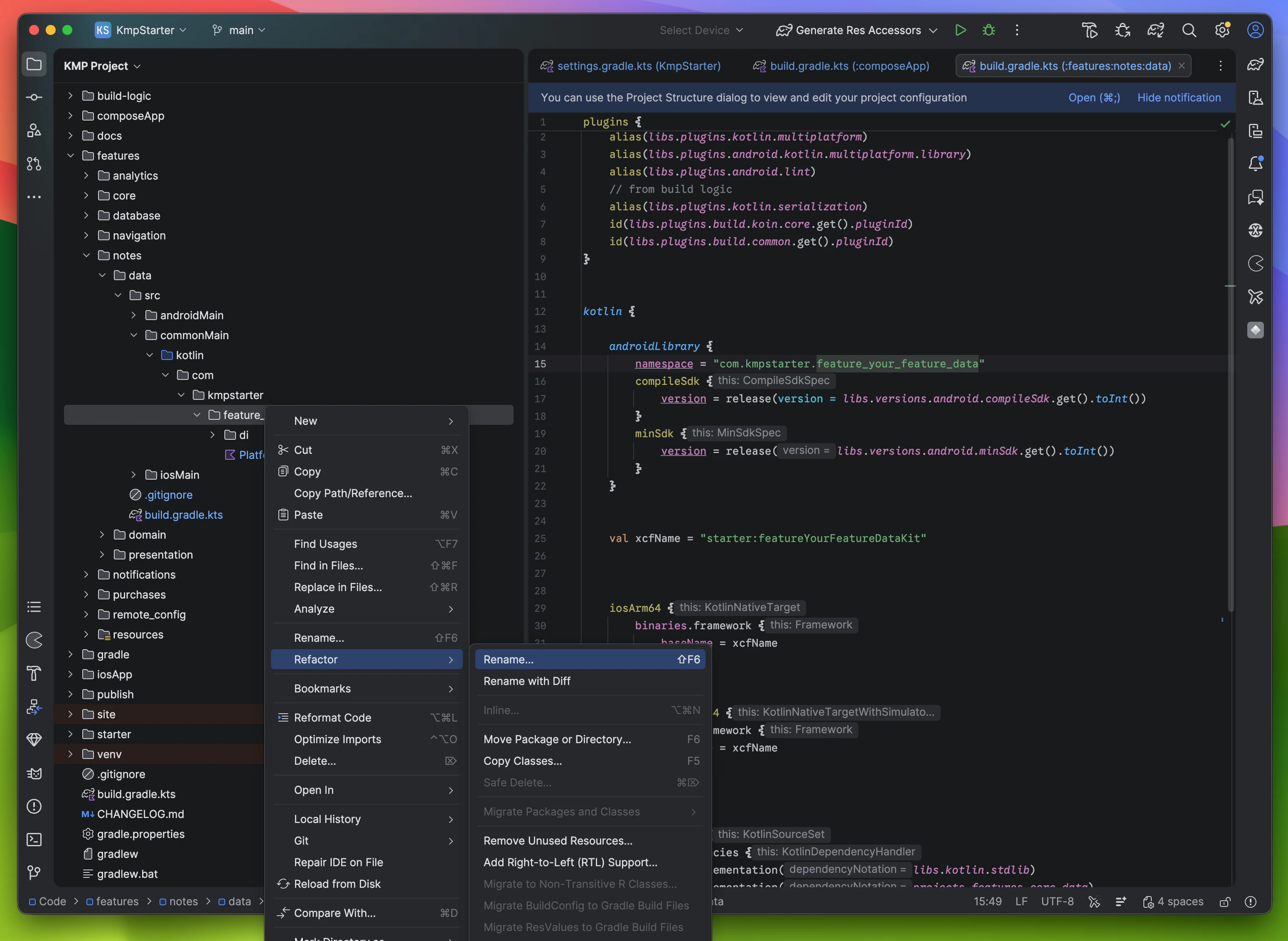
Task: Open Search Everywhere magnifier icon
Action: (1189, 30)
